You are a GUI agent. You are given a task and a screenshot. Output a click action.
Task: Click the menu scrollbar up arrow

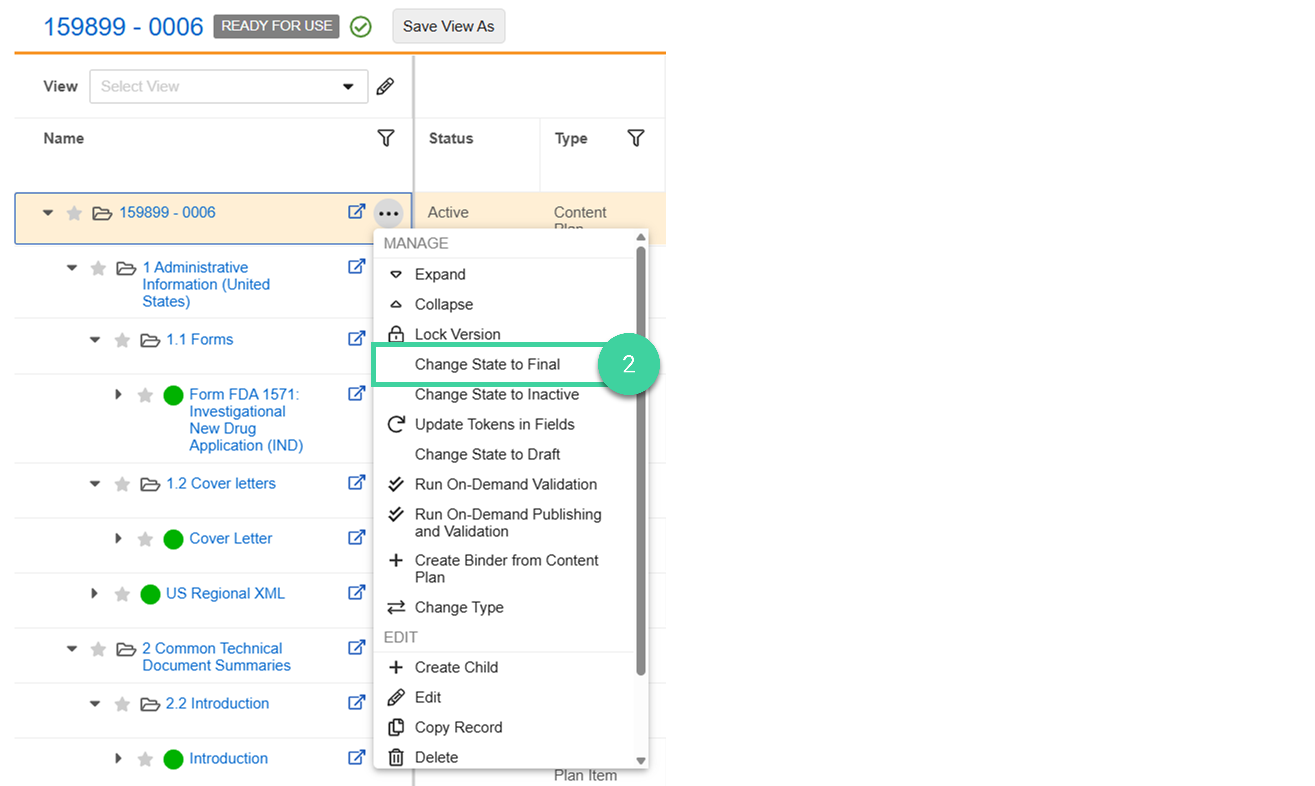(x=641, y=238)
